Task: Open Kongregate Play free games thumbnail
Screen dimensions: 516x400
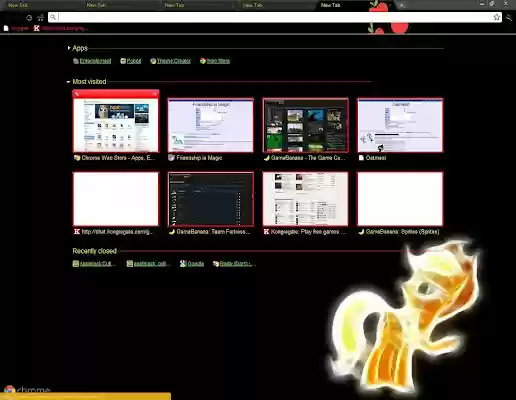Action: coord(306,199)
